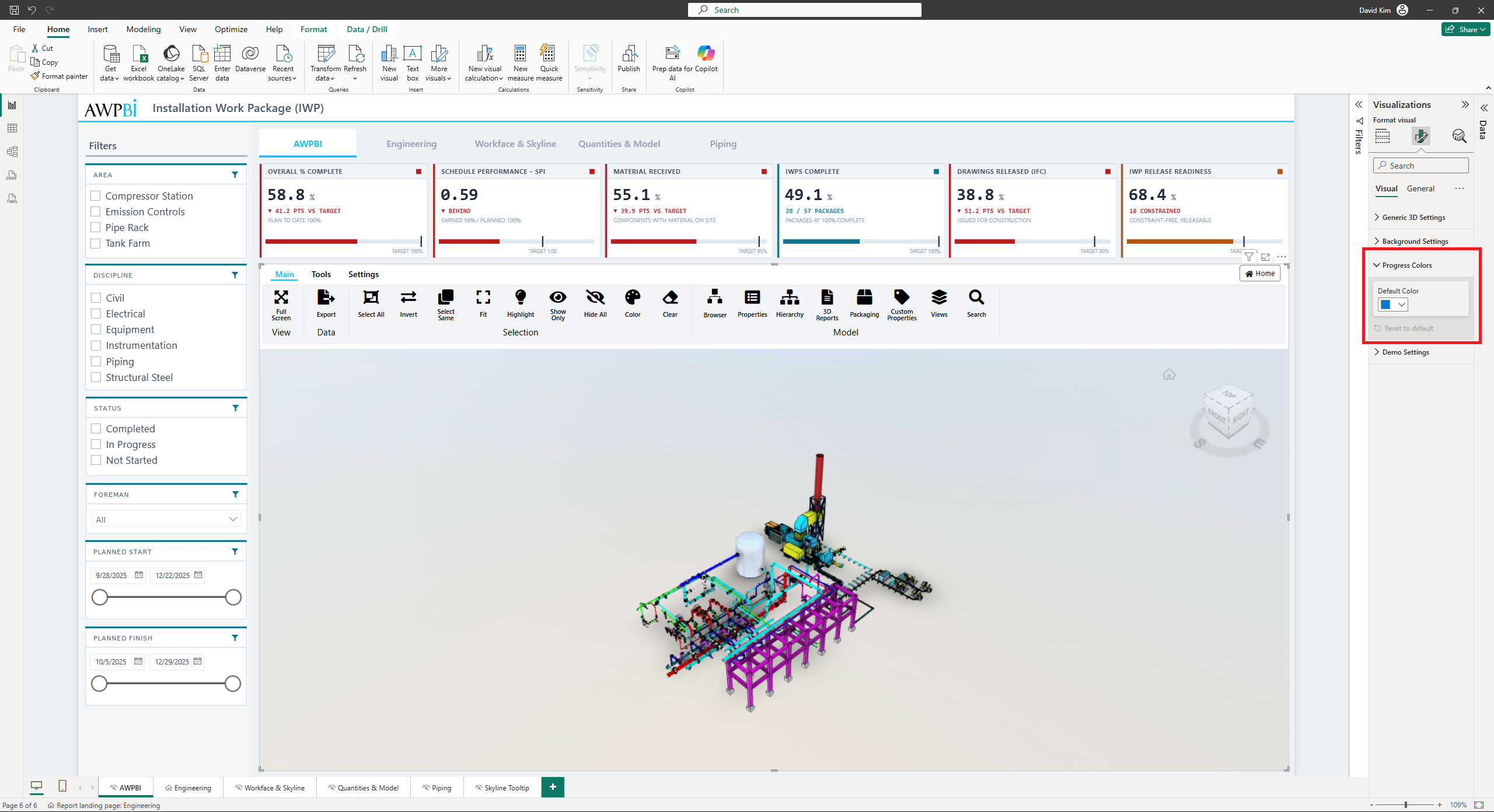Show the Properties panel

pyautogui.click(x=752, y=304)
